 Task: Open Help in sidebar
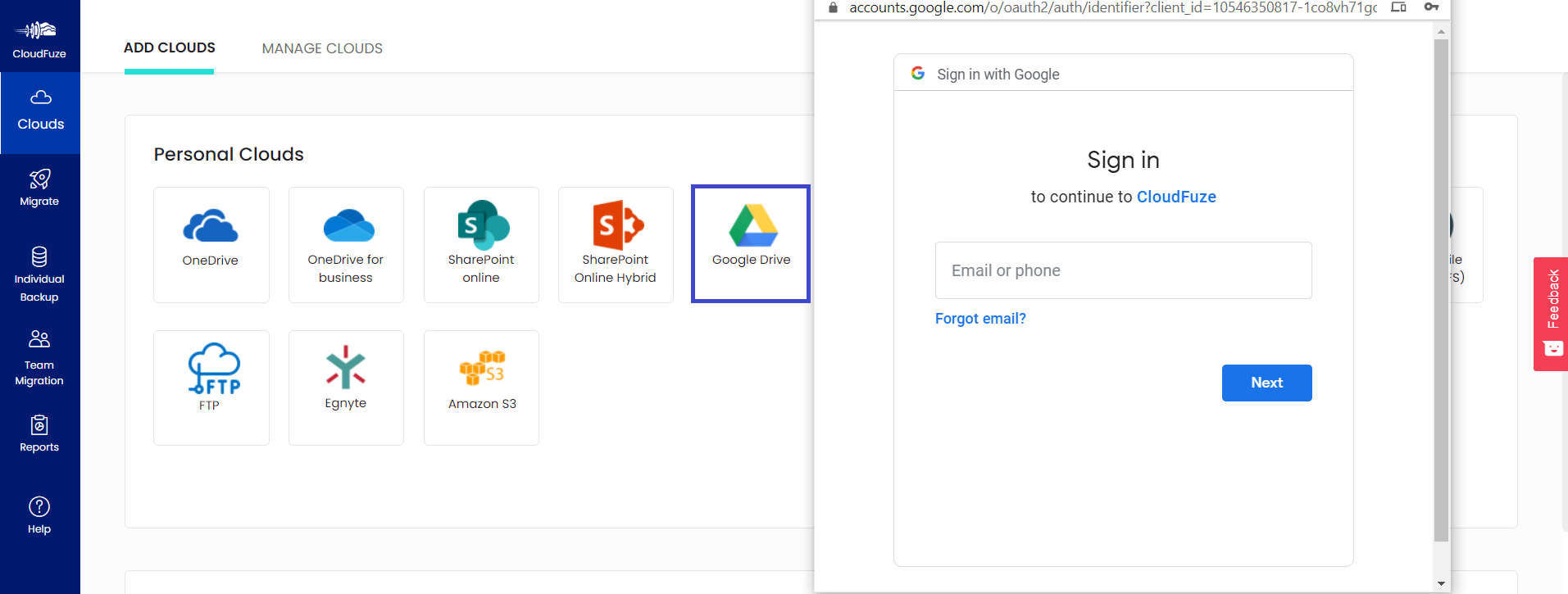[x=39, y=515]
